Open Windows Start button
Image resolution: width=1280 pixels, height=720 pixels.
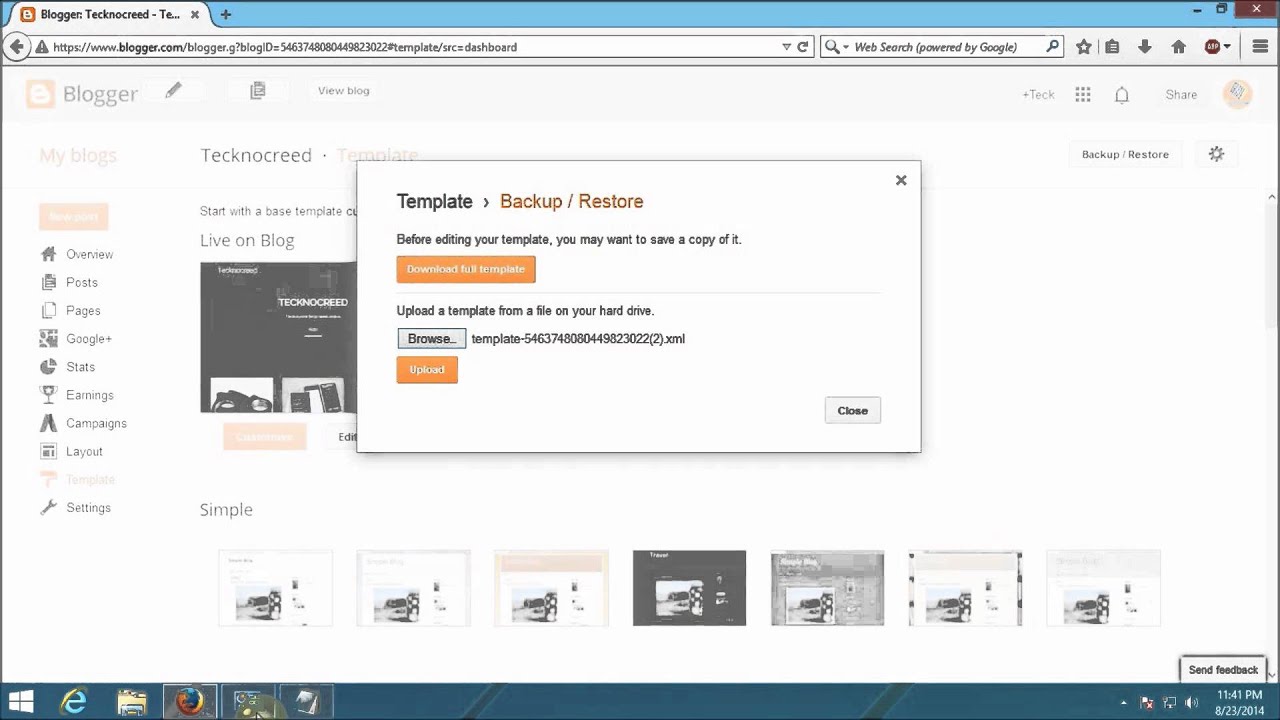tap(22, 702)
